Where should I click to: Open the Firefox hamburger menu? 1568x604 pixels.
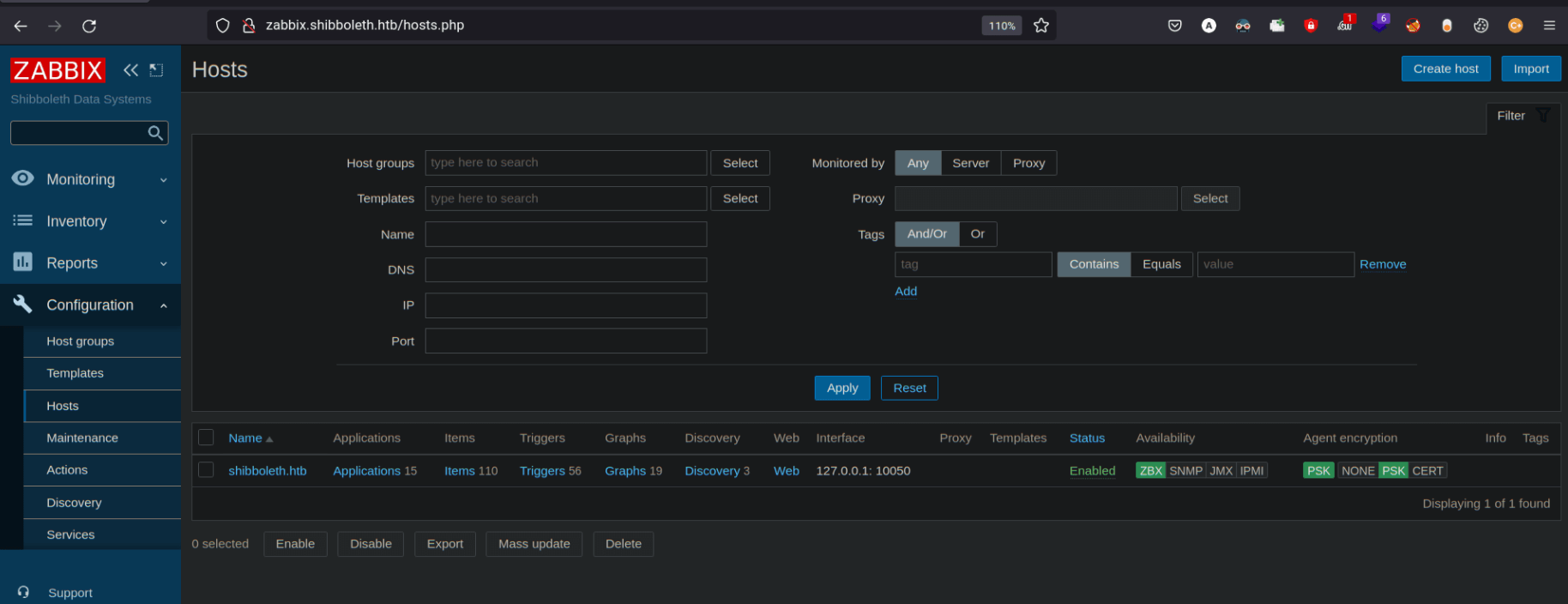[1549, 26]
